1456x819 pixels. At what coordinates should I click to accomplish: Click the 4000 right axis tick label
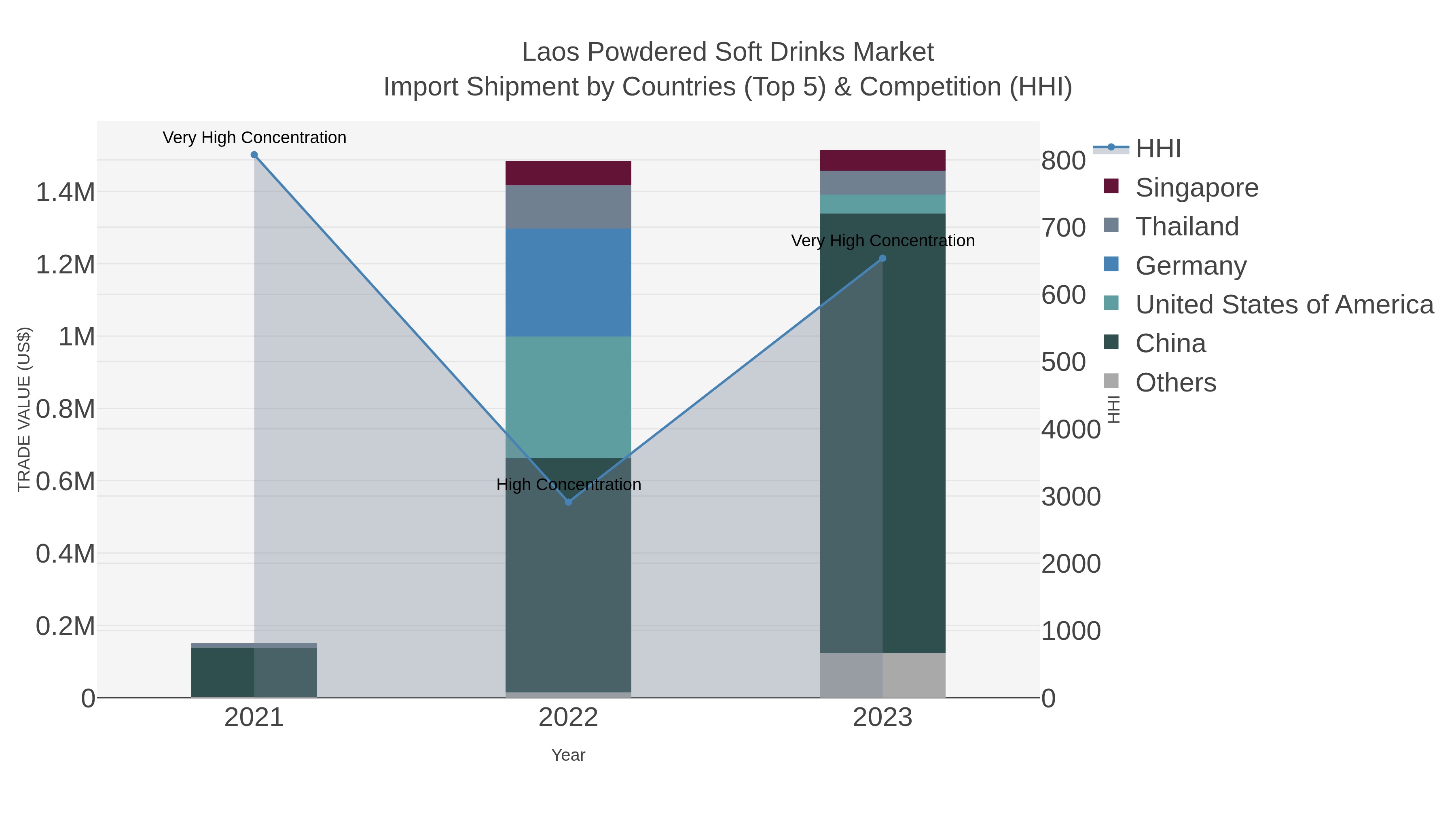[x=1072, y=430]
